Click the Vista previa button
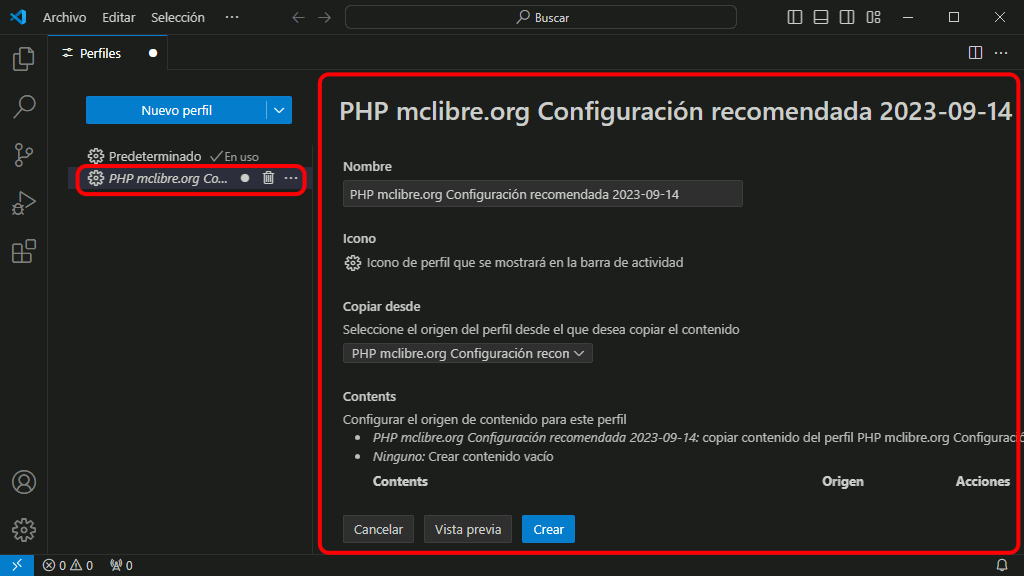1024x576 pixels. click(x=468, y=529)
